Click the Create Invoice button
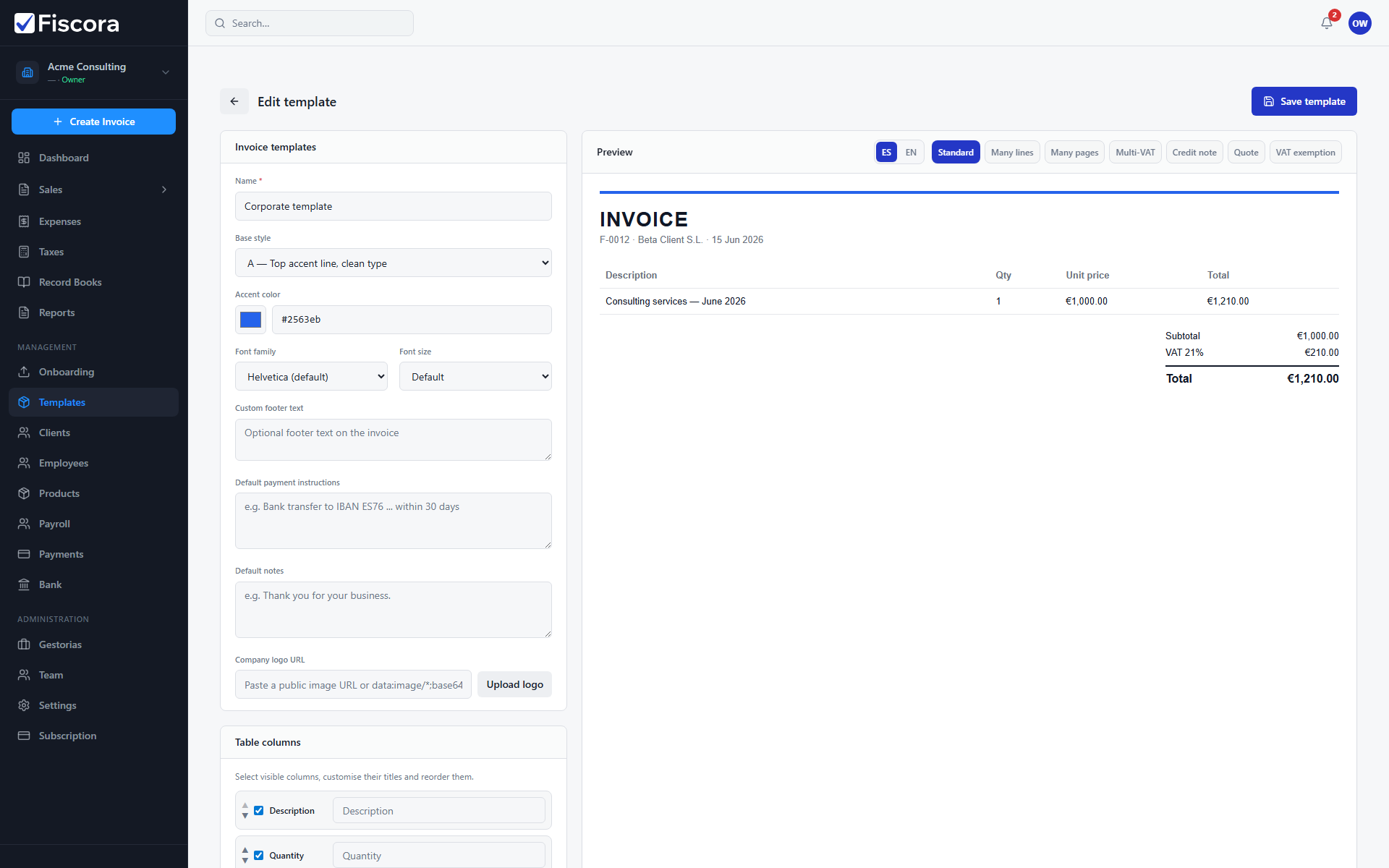Image resolution: width=1389 pixels, height=868 pixels. [x=93, y=122]
